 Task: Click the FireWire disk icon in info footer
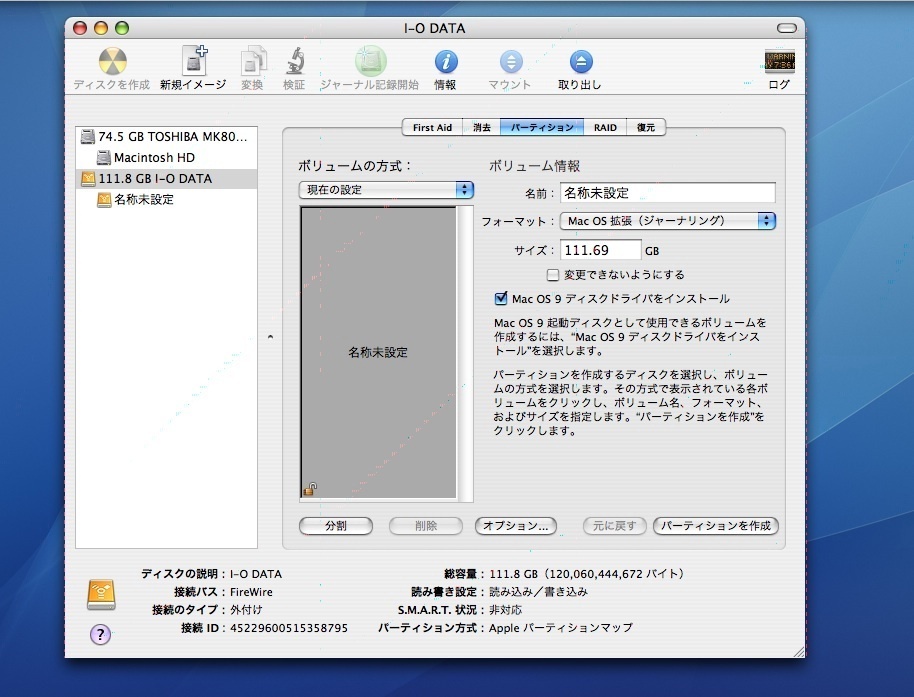click(x=101, y=594)
